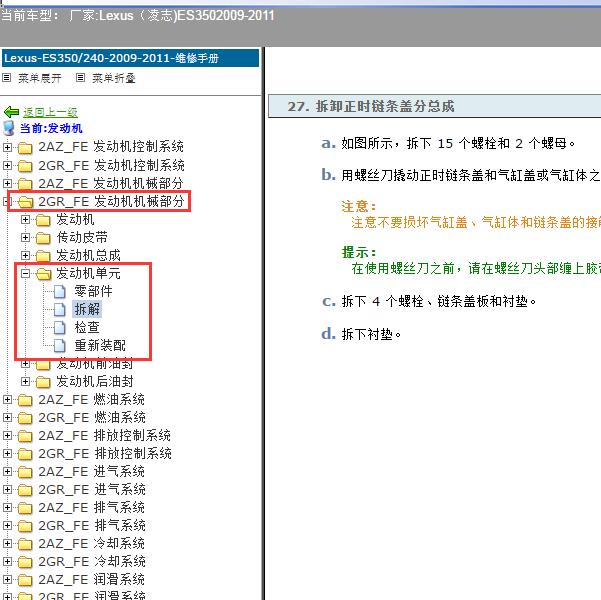The width and height of the screenshot is (601, 600).
Task: Collapse the 发动机单元 folder
Action: (25, 273)
